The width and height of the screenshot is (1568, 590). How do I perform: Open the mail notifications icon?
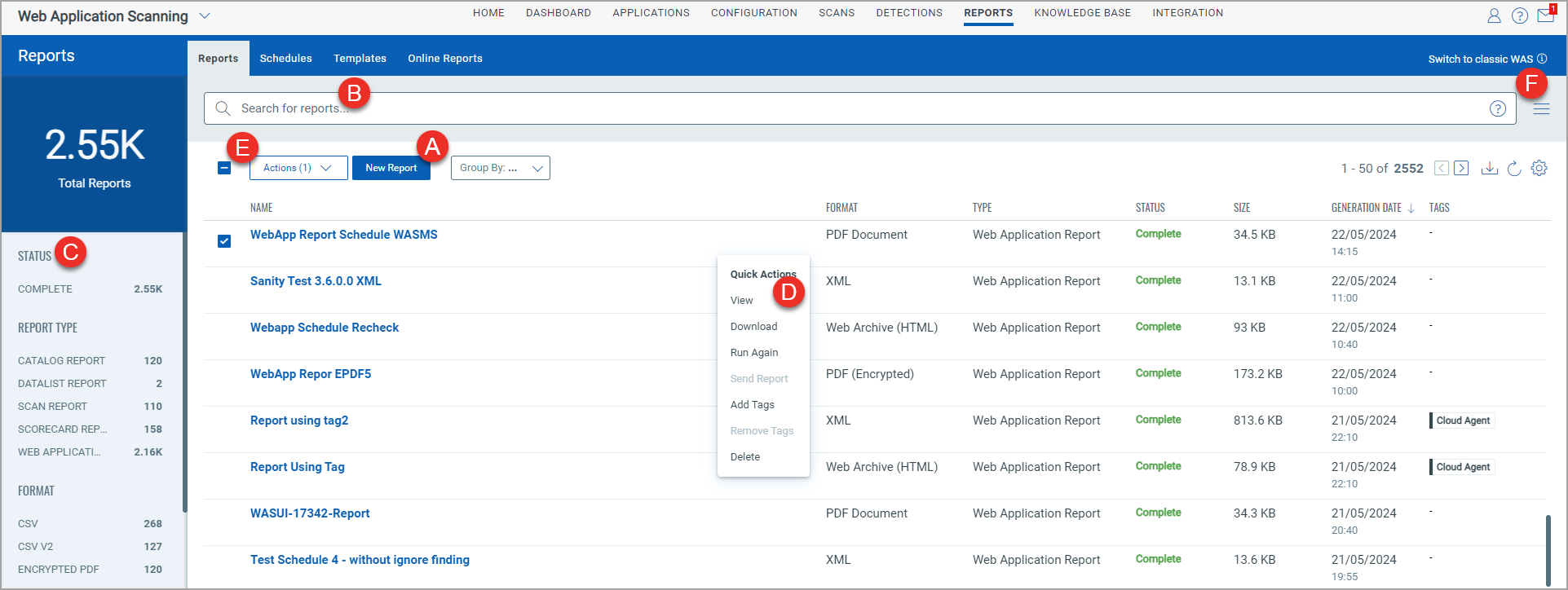(1546, 15)
